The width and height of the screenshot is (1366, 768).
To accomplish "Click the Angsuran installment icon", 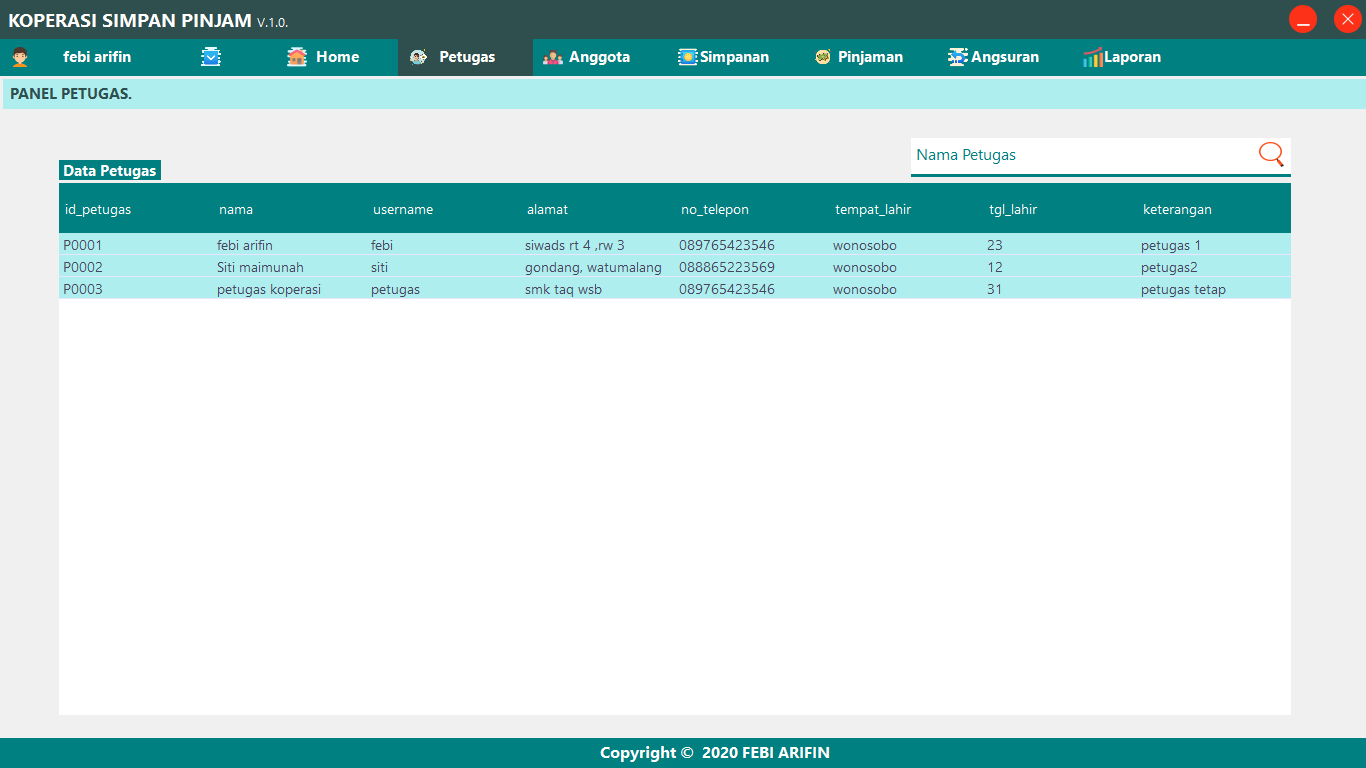I will click(955, 57).
